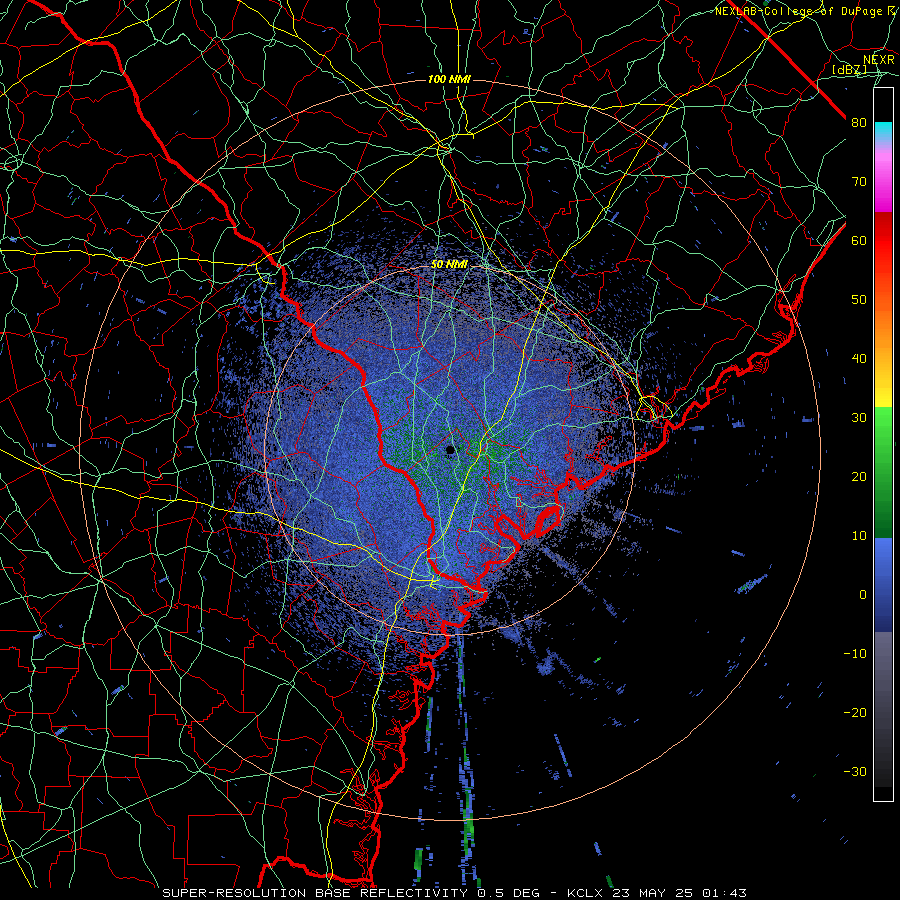
Task: Click the -20 dBZ value on the color scale
Action: 855,712
